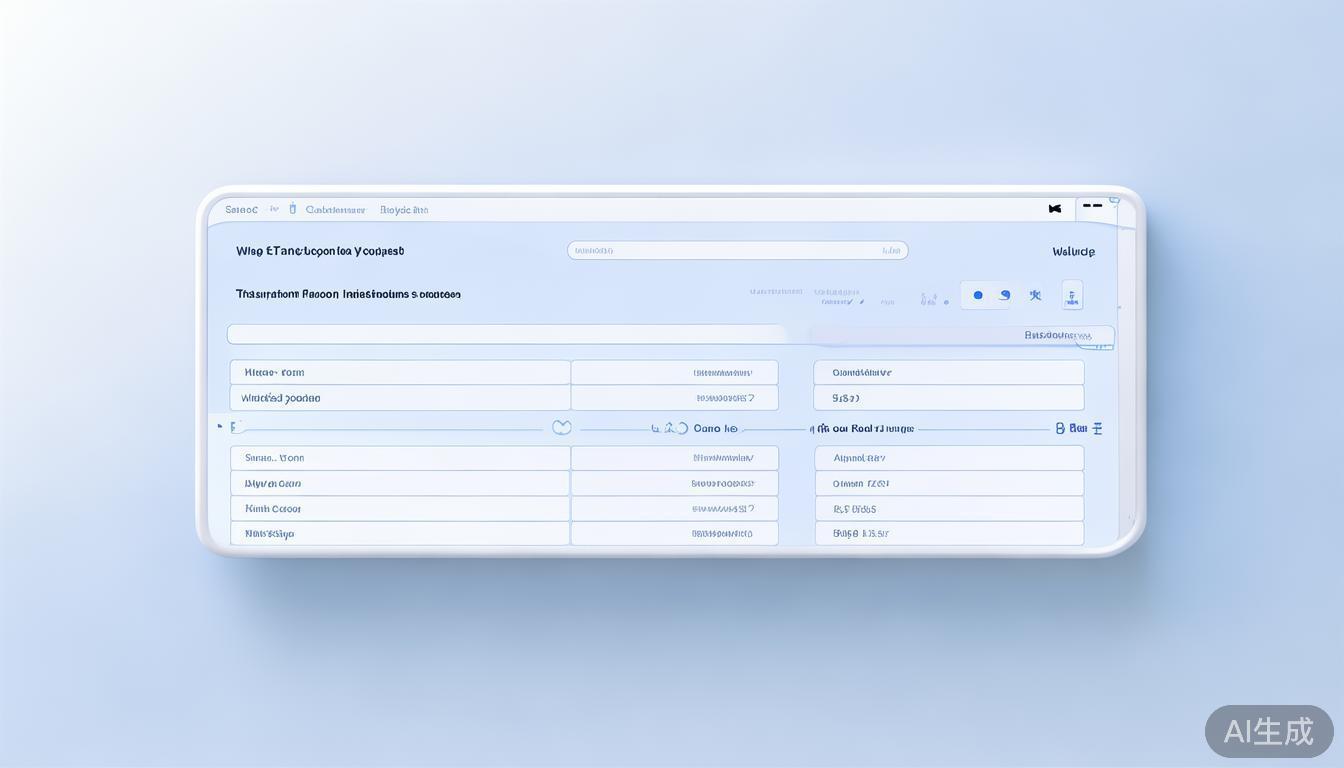Click the lines icon at divider's right end

(x=1097, y=428)
